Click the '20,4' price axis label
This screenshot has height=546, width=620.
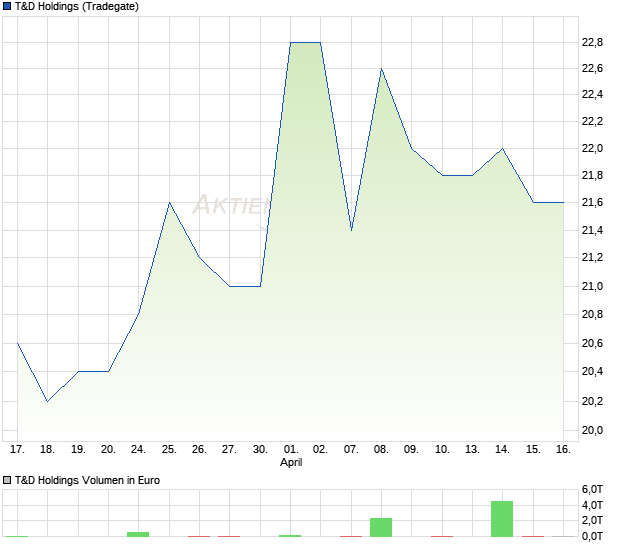pos(592,371)
